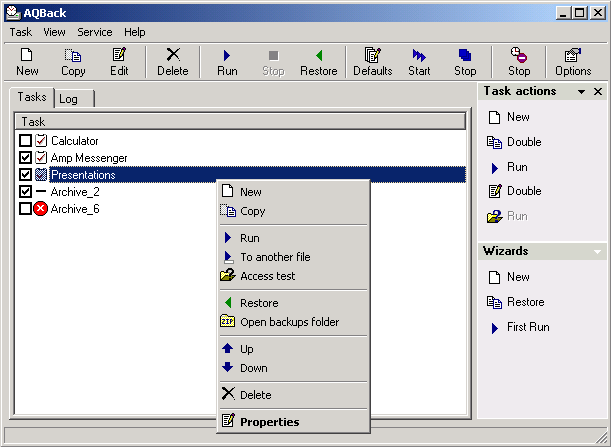Screen dimensions: 611x447
Task: Choose Up in the context menu
Action: [x=293, y=349]
